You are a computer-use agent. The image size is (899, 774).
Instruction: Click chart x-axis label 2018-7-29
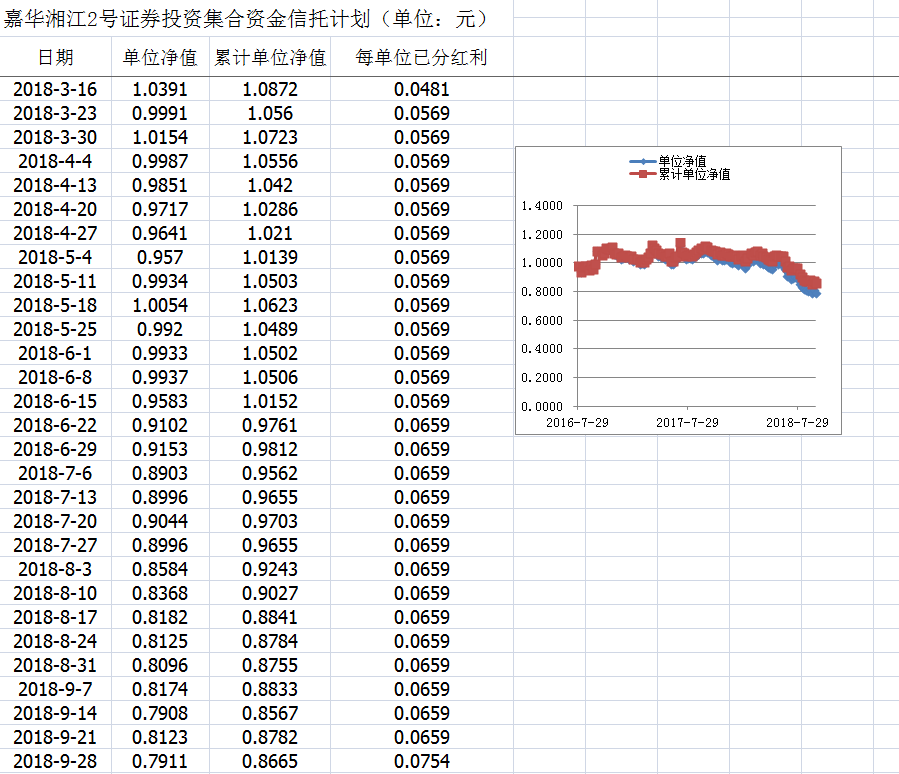798,423
